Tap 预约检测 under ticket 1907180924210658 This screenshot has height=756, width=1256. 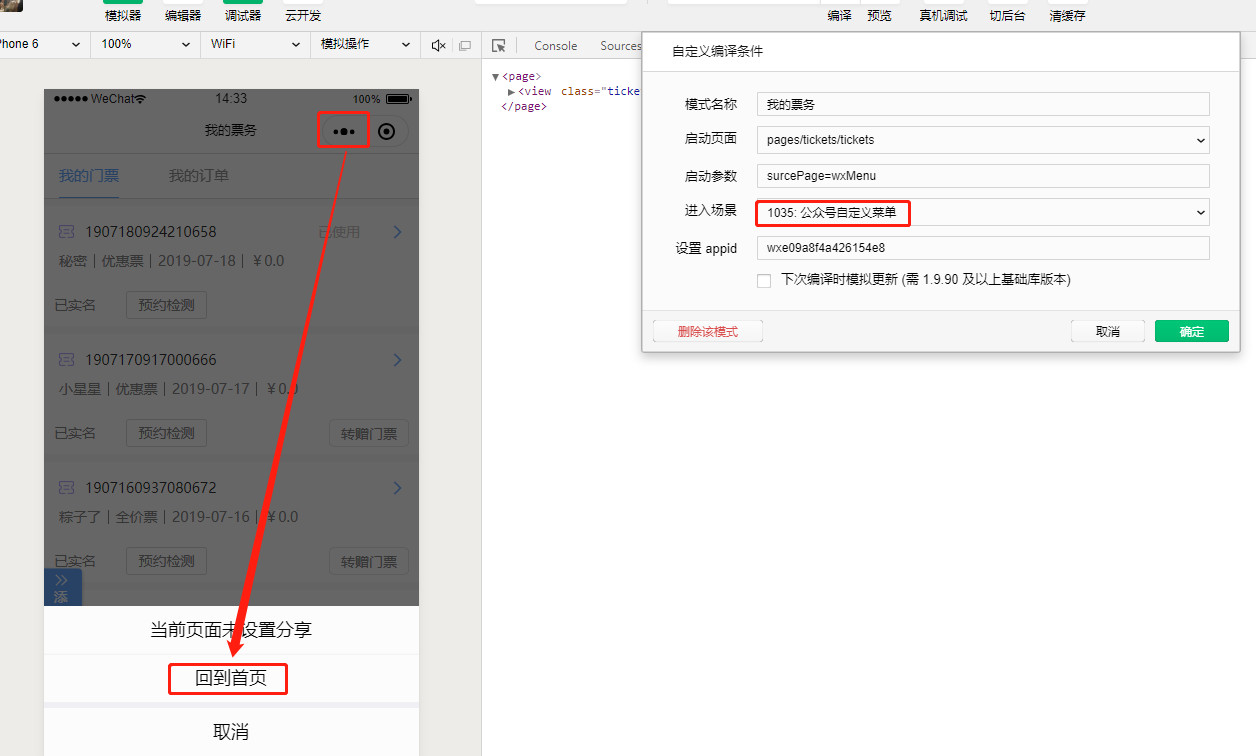click(166, 305)
